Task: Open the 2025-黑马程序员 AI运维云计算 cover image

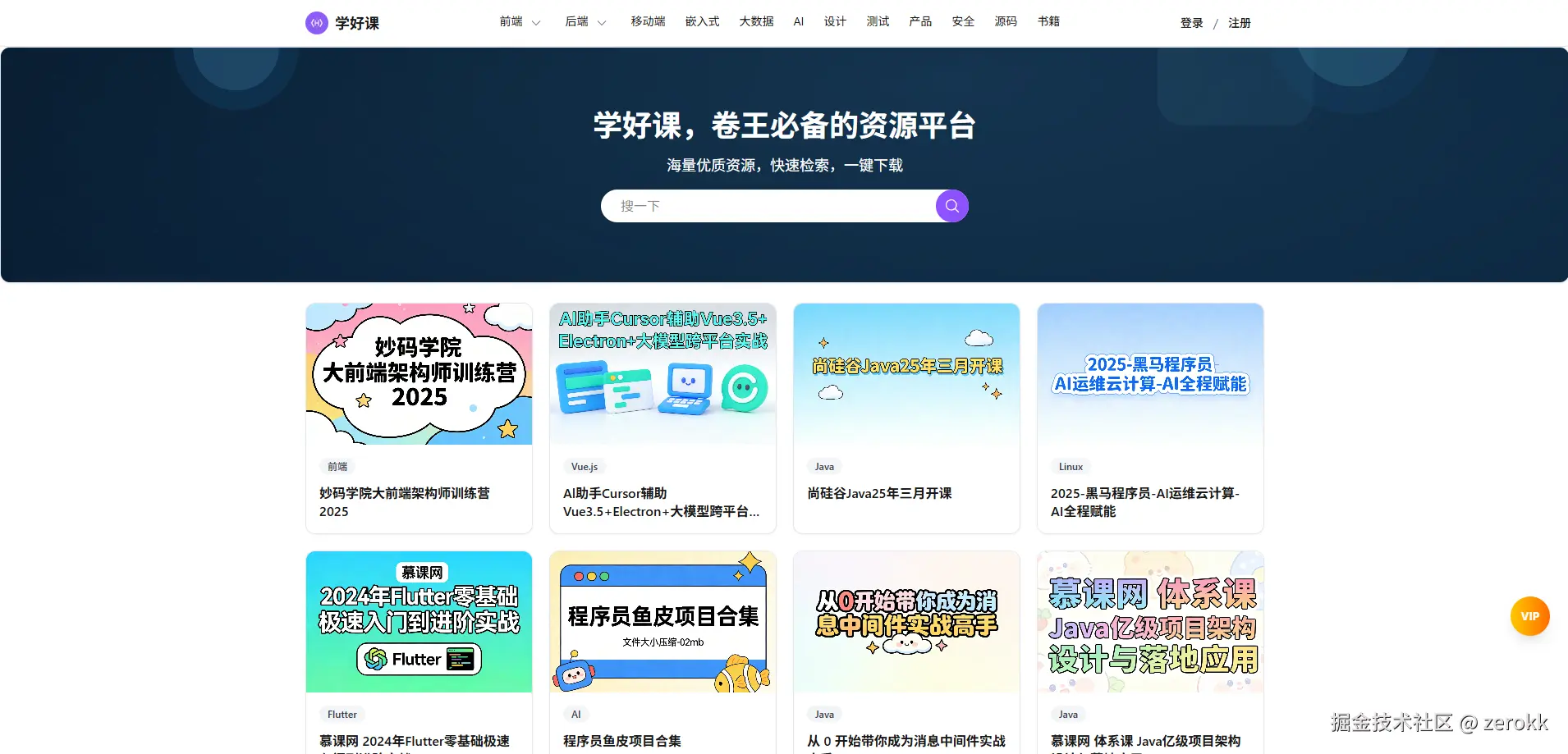Action: (1150, 374)
